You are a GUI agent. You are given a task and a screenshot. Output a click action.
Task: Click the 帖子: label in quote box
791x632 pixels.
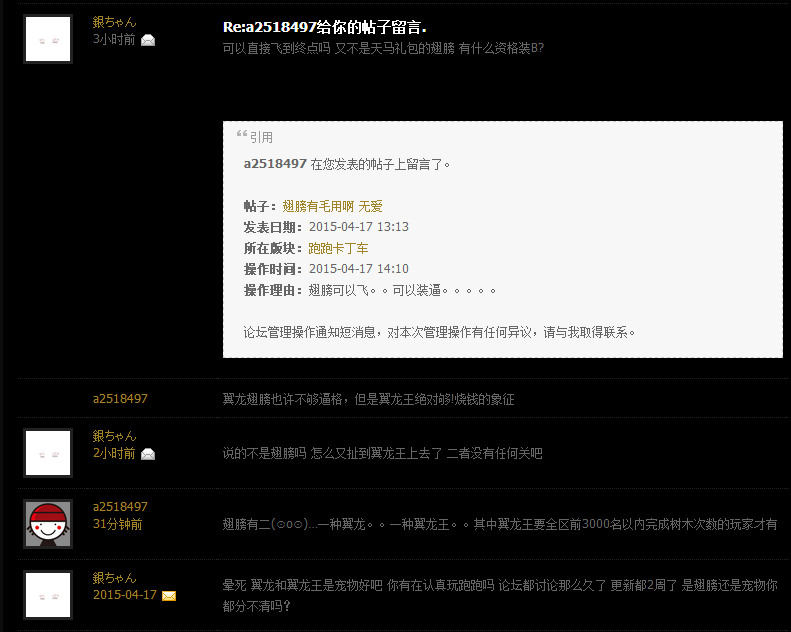tap(260, 206)
